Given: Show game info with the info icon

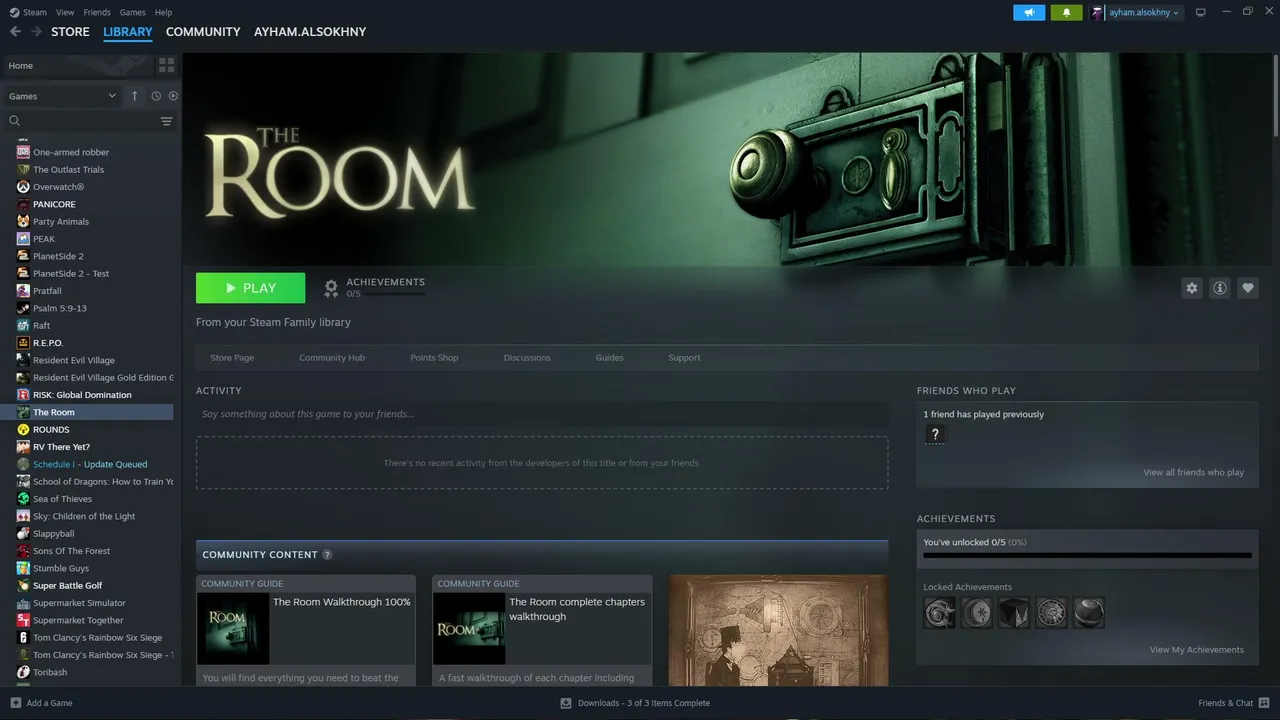Looking at the screenshot, I should [x=1219, y=288].
